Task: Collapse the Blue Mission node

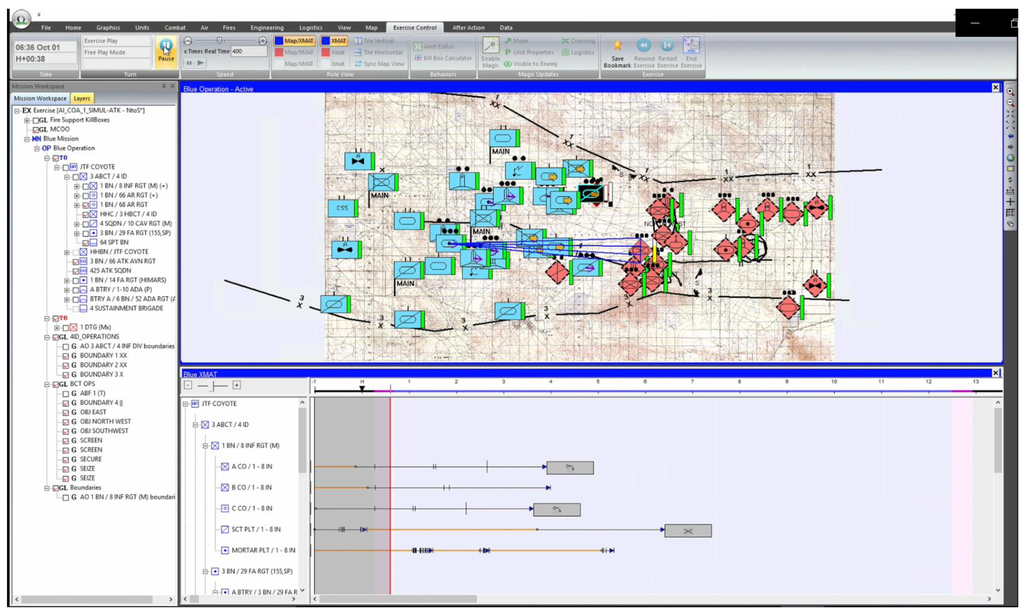Action: coord(27,139)
